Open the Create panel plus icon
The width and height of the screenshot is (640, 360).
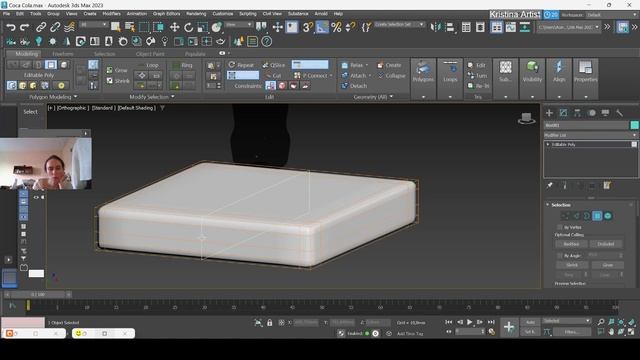pos(549,113)
